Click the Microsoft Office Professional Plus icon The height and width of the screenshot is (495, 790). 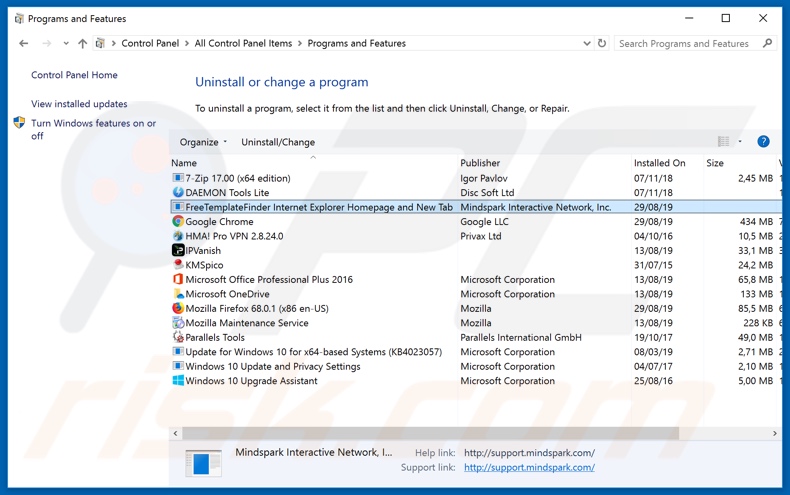pyautogui.click(x=178, y=279)
